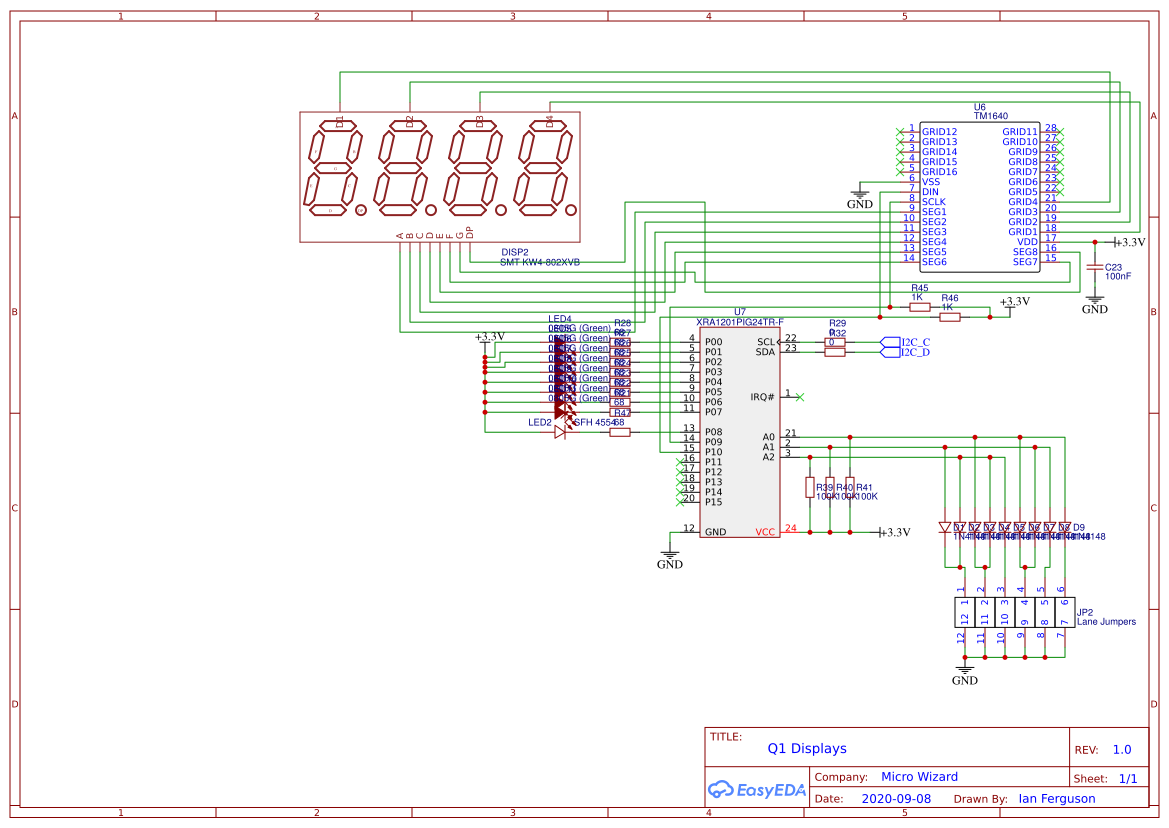This screenshot has height=828, width=1169.
Task: Select the no-connect cross on pin IRQ#
Action: click(x=799, y=395)
